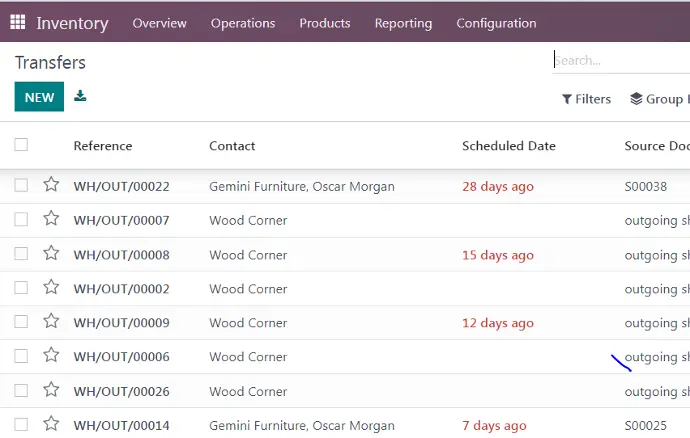
Task: Click the star next to WH/OUT/00014
Action: pyautogui.click(x=51, y=424)
